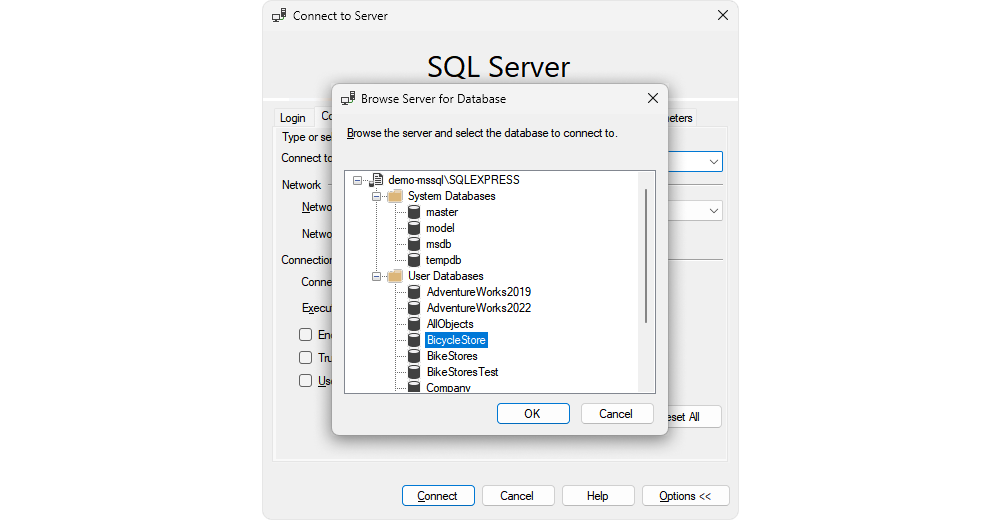Collapse the demo-mssql\SQLEXPRESS server node
This screenshot has height=520, width=1000.
tap(357, 181)
